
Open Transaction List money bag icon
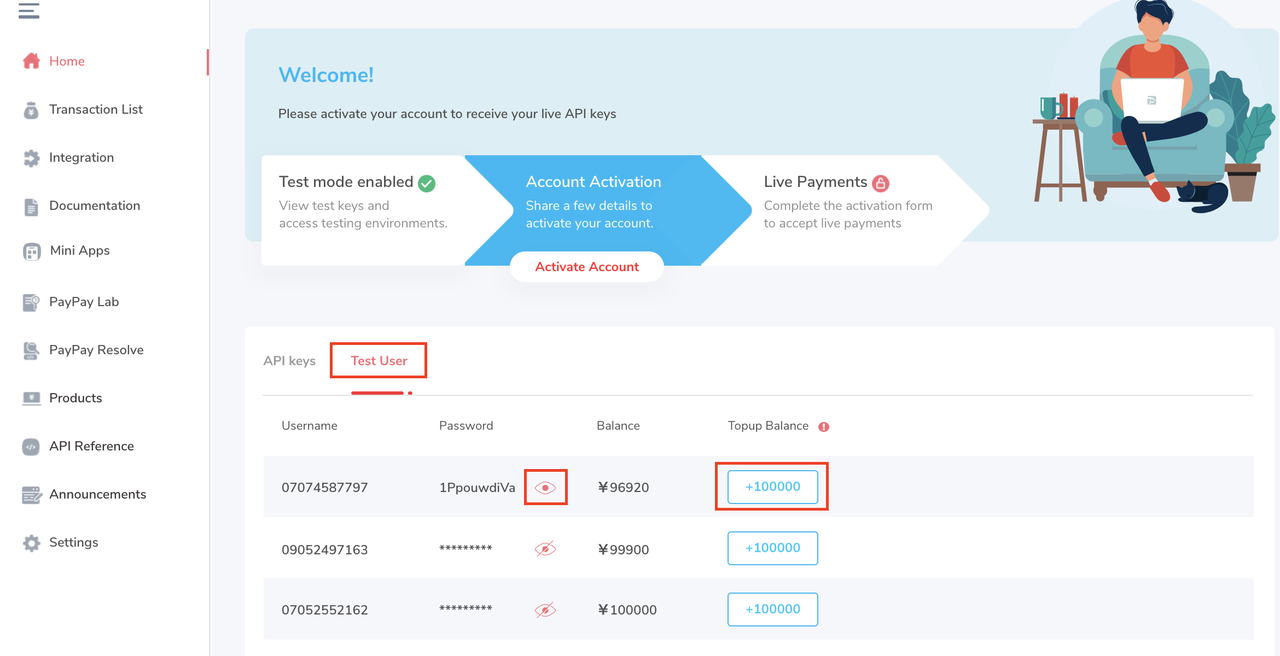tap(31, 110)
